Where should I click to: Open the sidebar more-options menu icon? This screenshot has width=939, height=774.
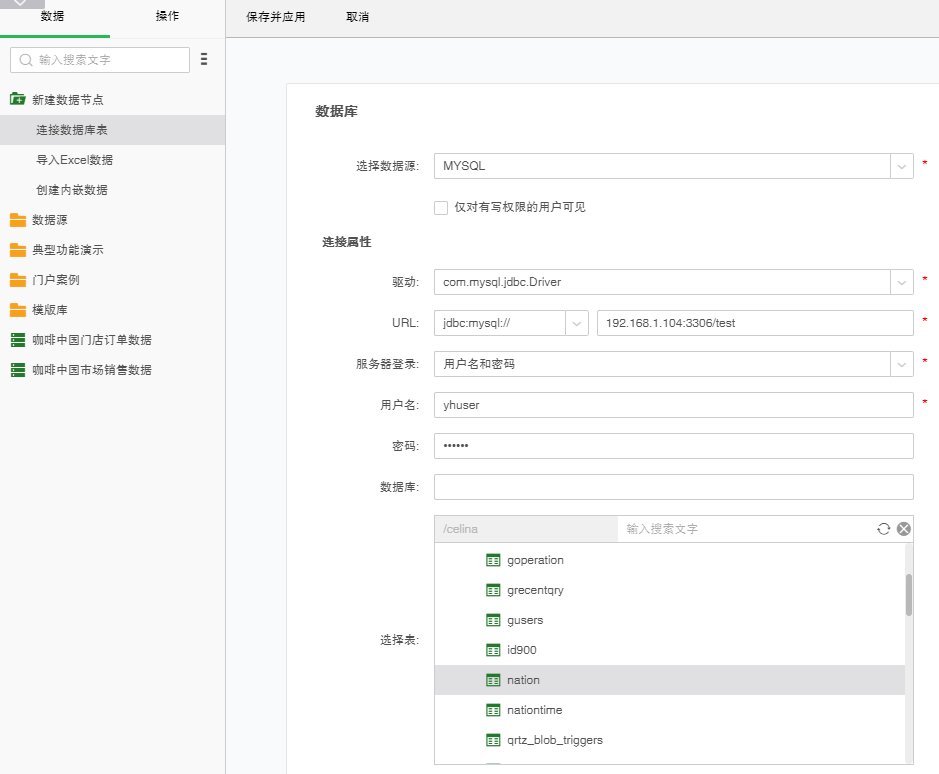(x=204, y=60)
